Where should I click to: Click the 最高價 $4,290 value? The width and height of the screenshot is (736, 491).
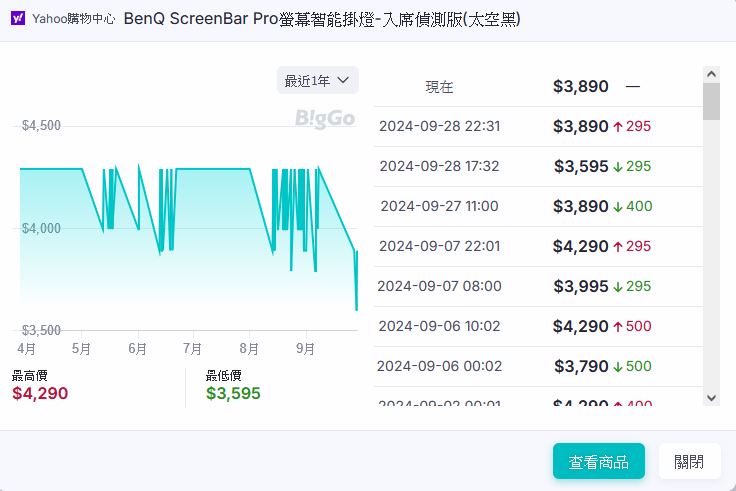tap(40, 393)
